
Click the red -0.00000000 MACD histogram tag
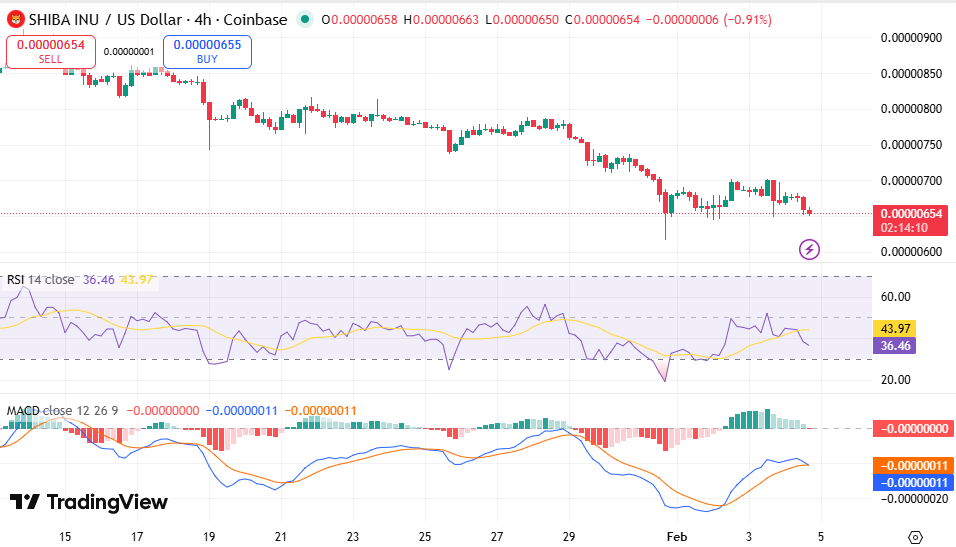[913, 429]
